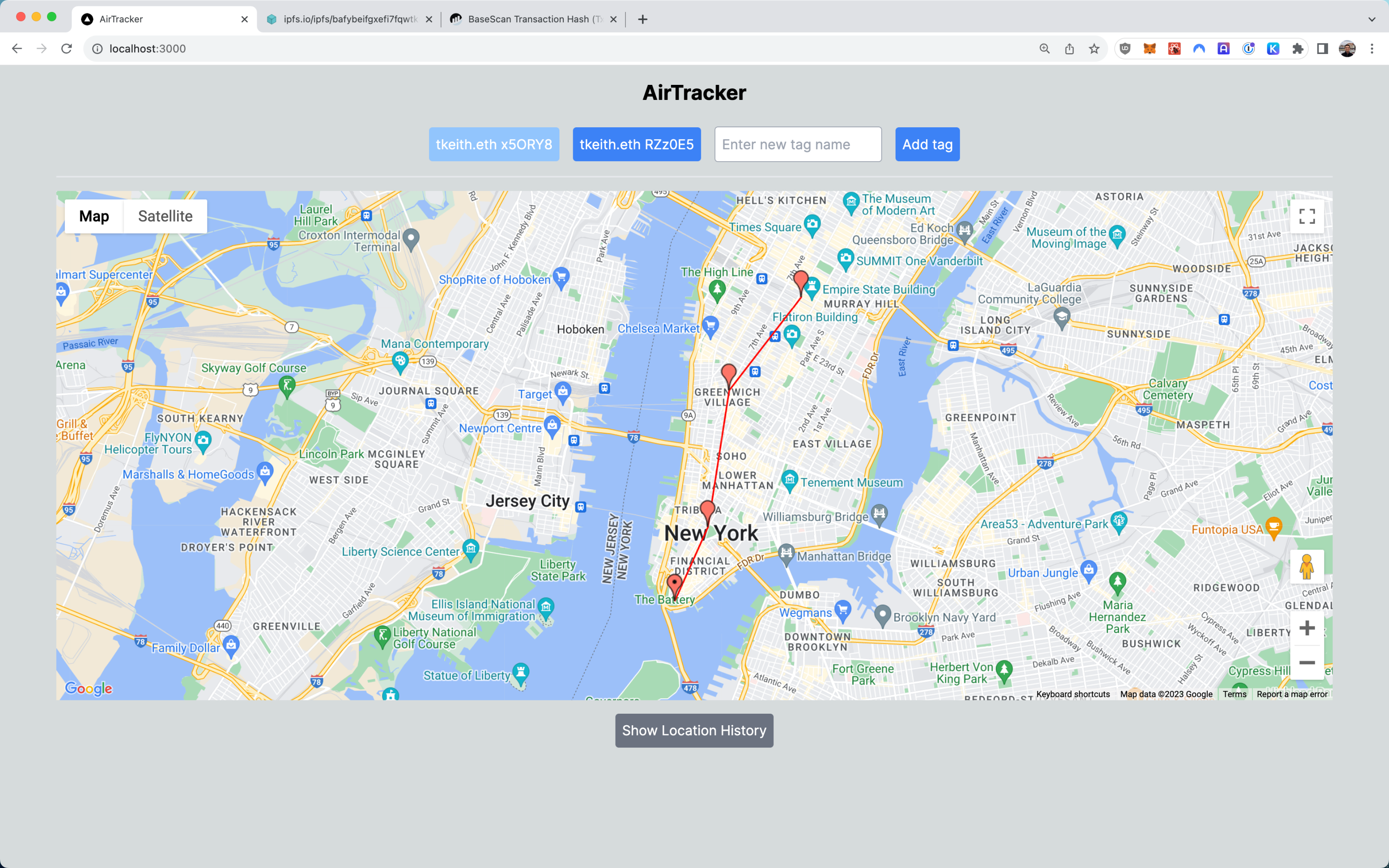Zoom in using map plus button
1389x868 pixels.
[1306, 628]
